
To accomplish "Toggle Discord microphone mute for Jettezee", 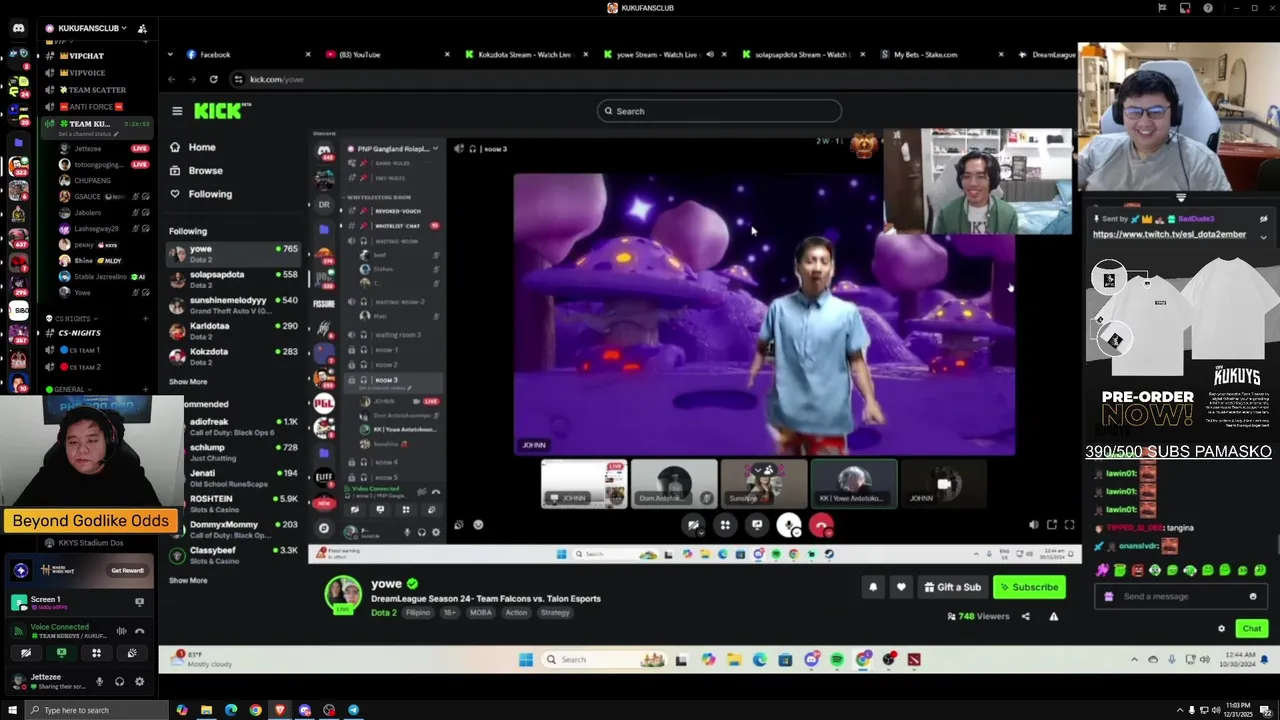I will [99, 682].
